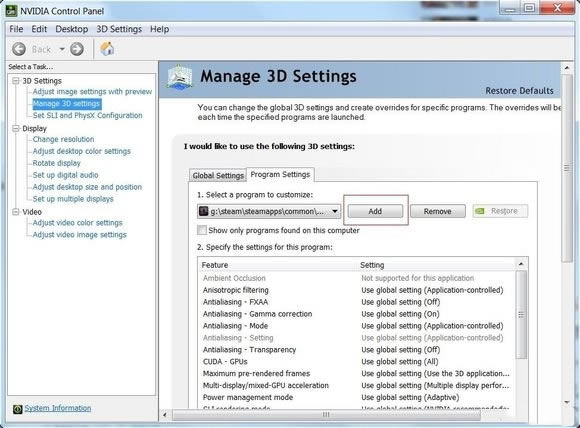Viewport: 580px width, 428px height.
Task: Open Change resolution task
Action: (x=63, y=139)
